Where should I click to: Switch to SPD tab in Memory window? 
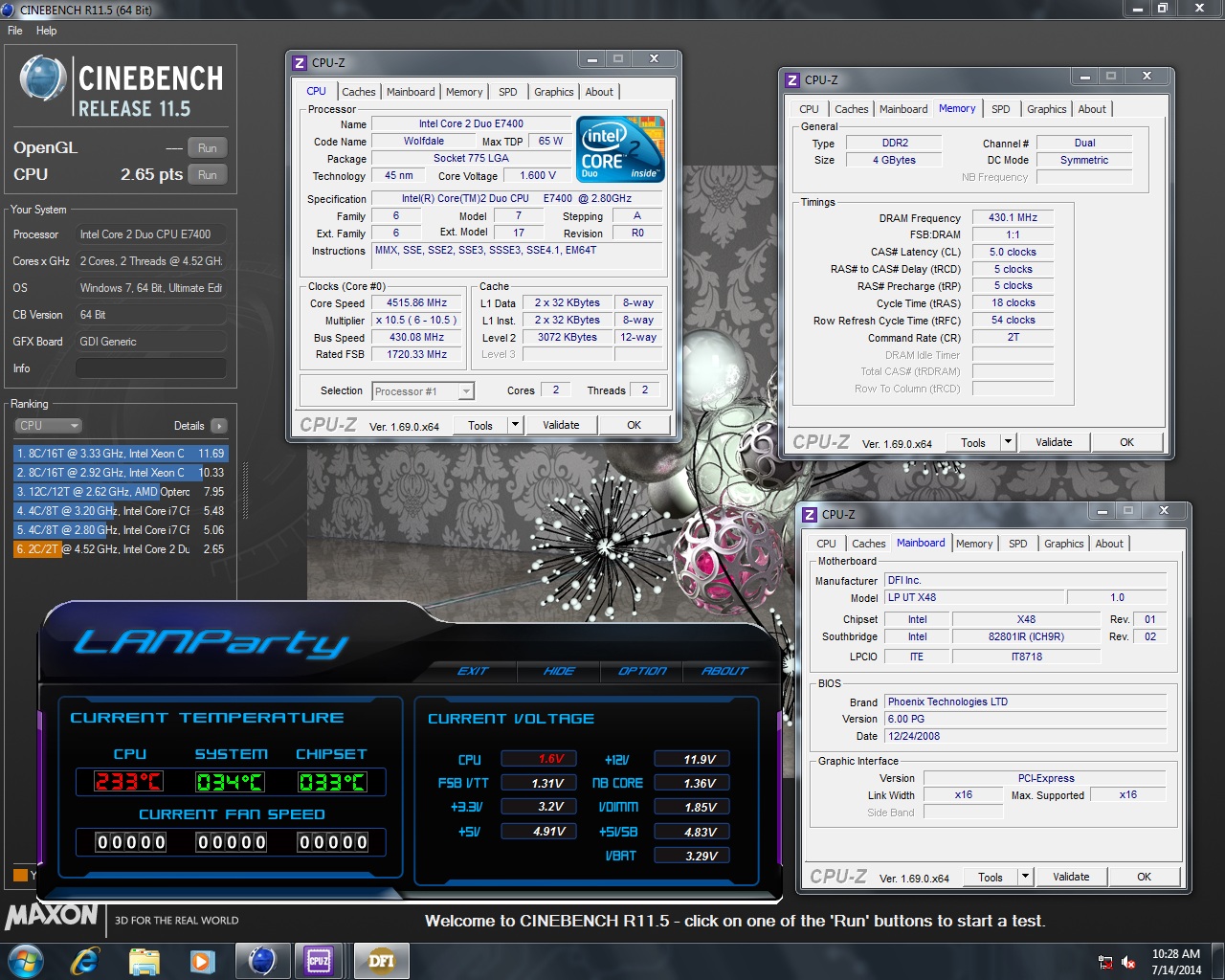point(1001,109)
